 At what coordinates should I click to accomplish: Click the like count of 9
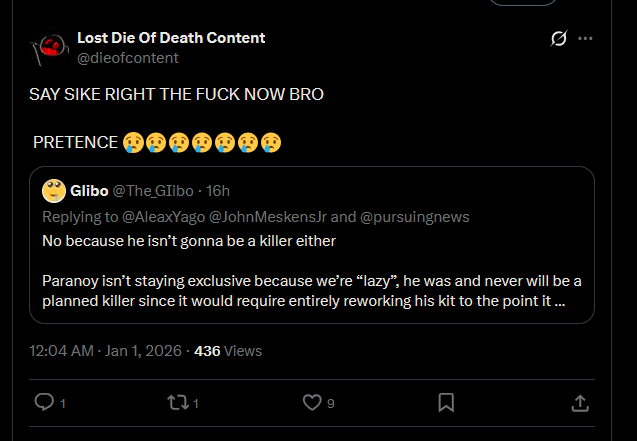(330, 403)
